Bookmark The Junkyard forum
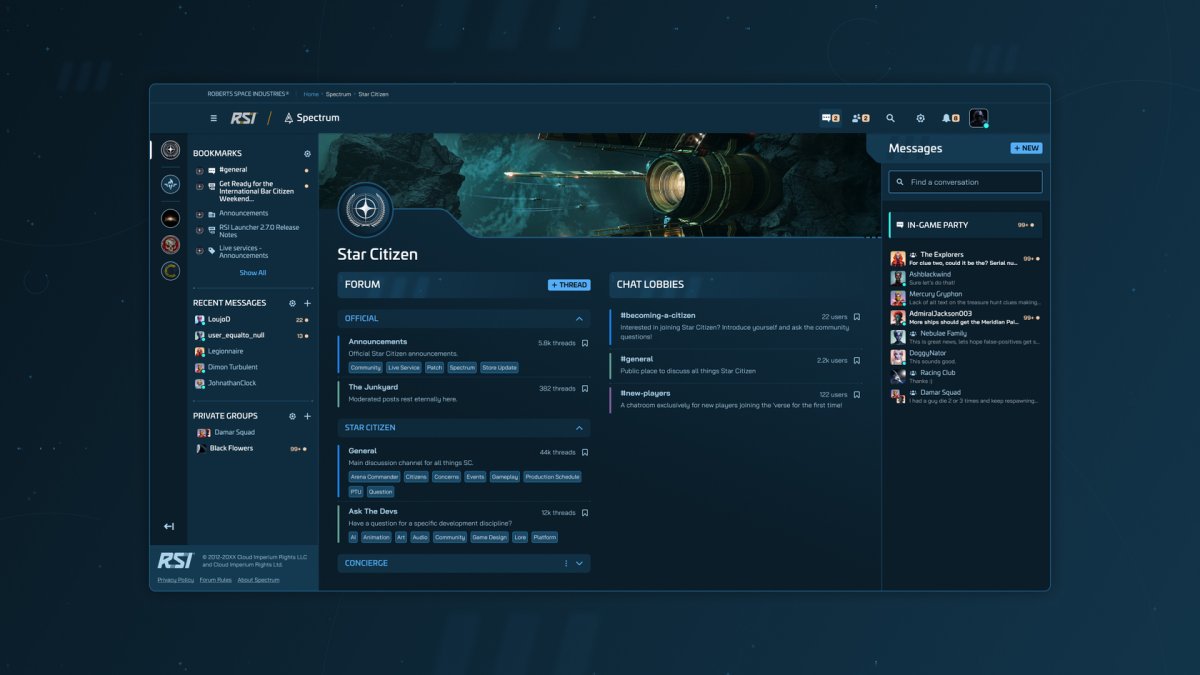The height and width of the screenshot is (675, 1200). point(585,388)
